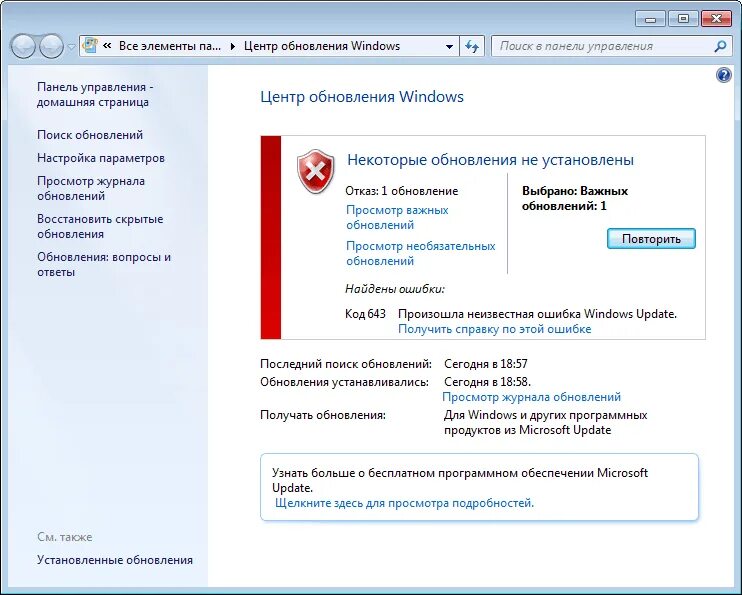
Task: Open Просмотр журнала обновлений below install time
Action: click(531, 397)
